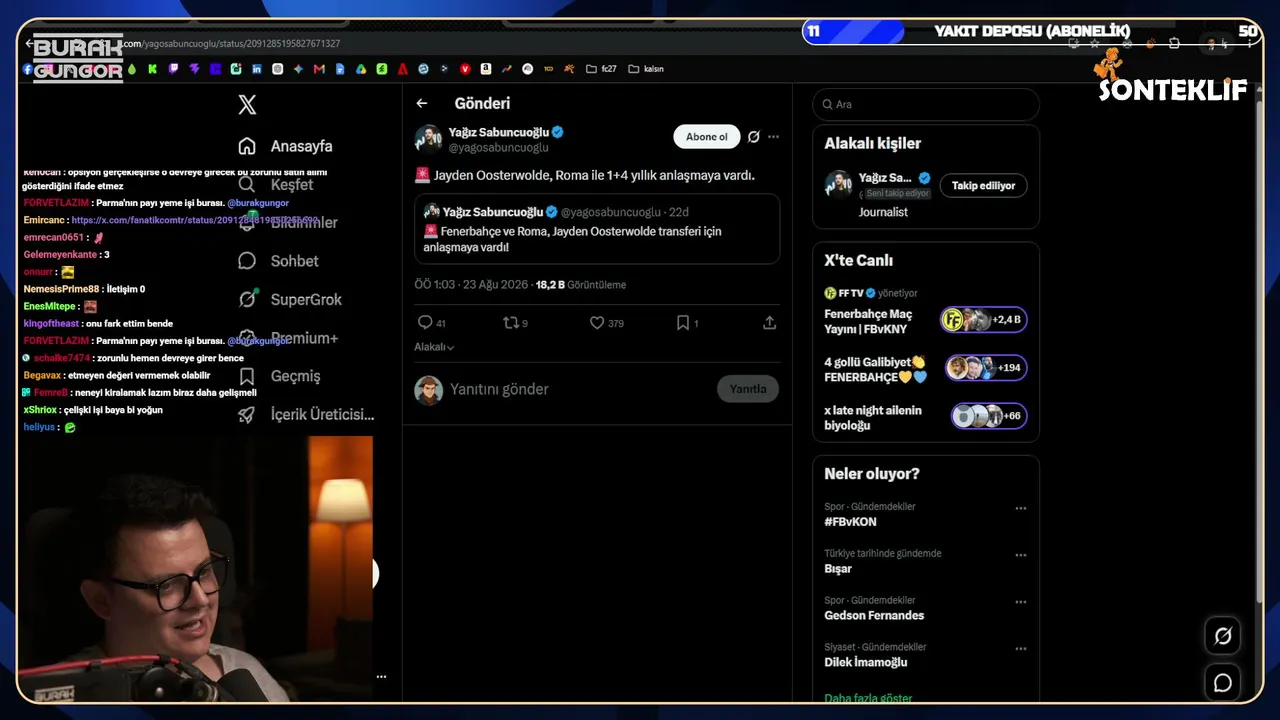
Task: Open options for Gedson Fernandes trend
Action: 1021,602
